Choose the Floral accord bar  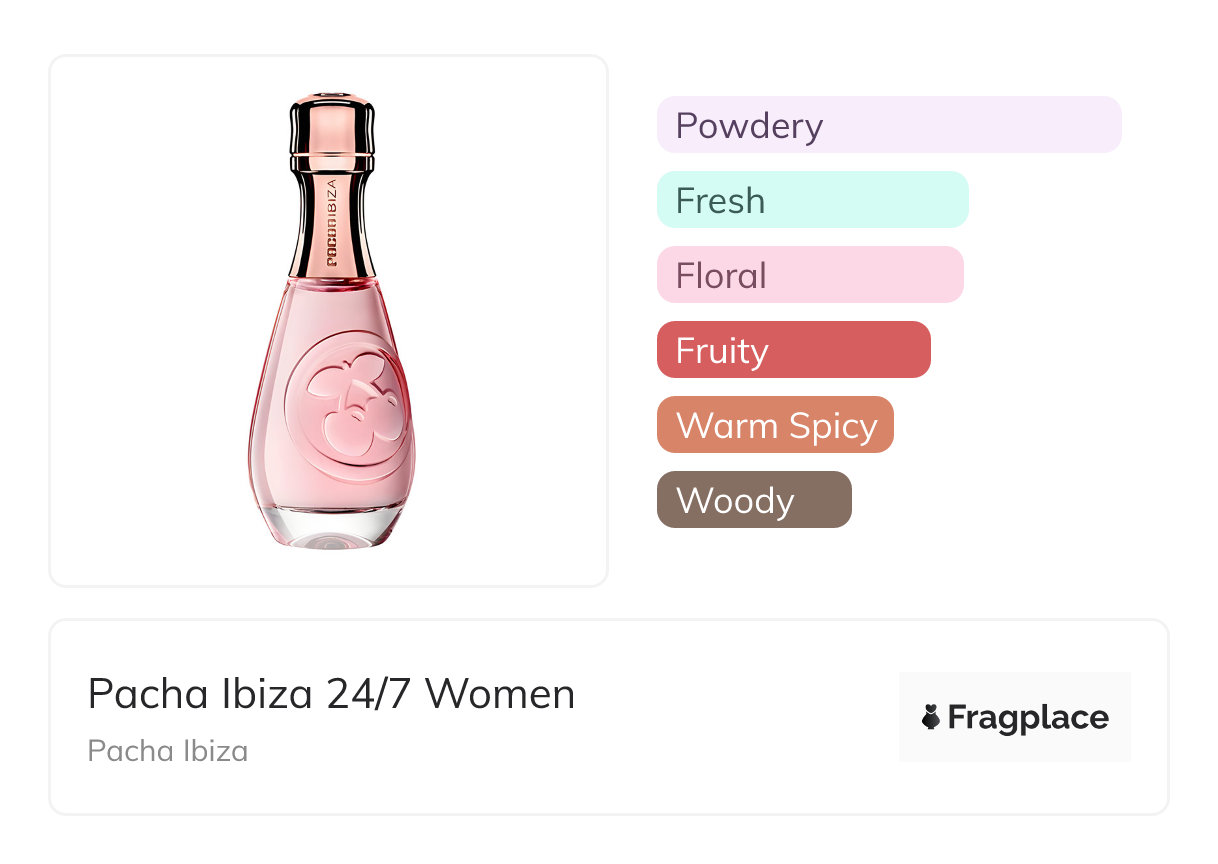809,275
